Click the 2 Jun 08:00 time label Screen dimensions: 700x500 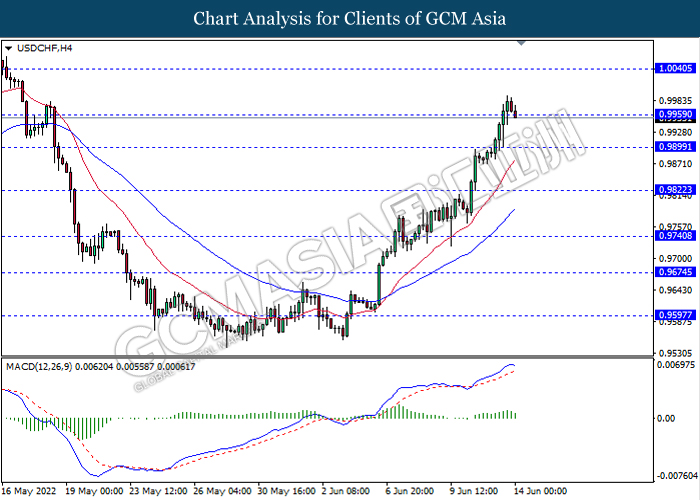tap(346, 491)
